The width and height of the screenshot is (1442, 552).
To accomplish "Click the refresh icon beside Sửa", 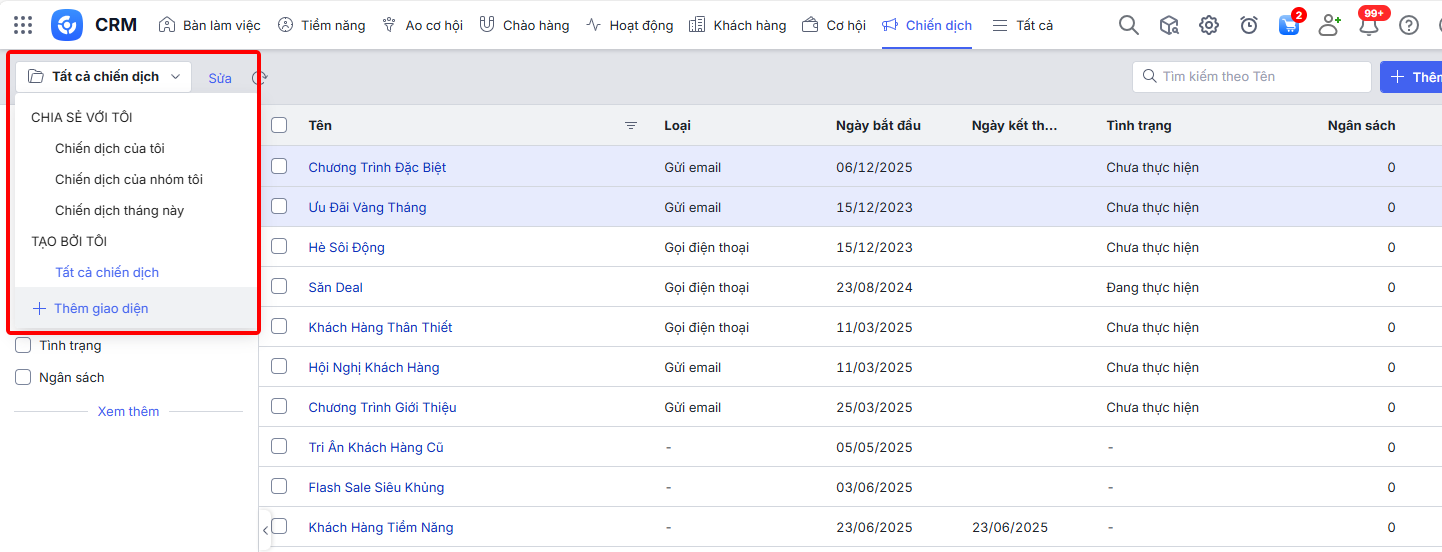I will [260, 77].
